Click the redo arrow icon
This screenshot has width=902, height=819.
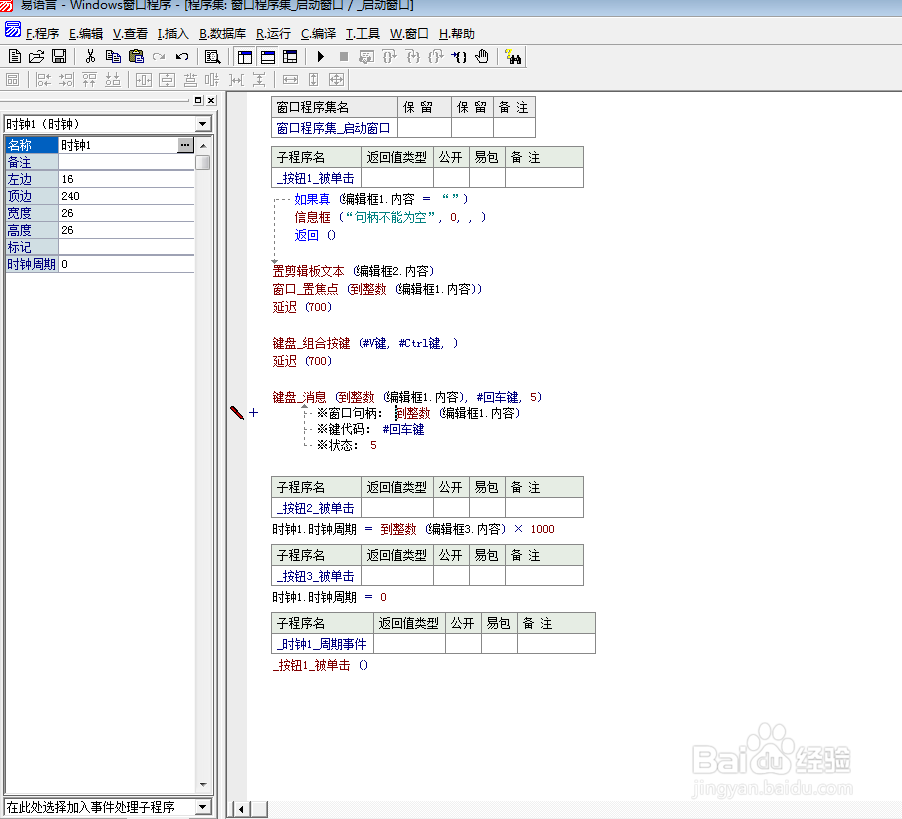[159, 56]
